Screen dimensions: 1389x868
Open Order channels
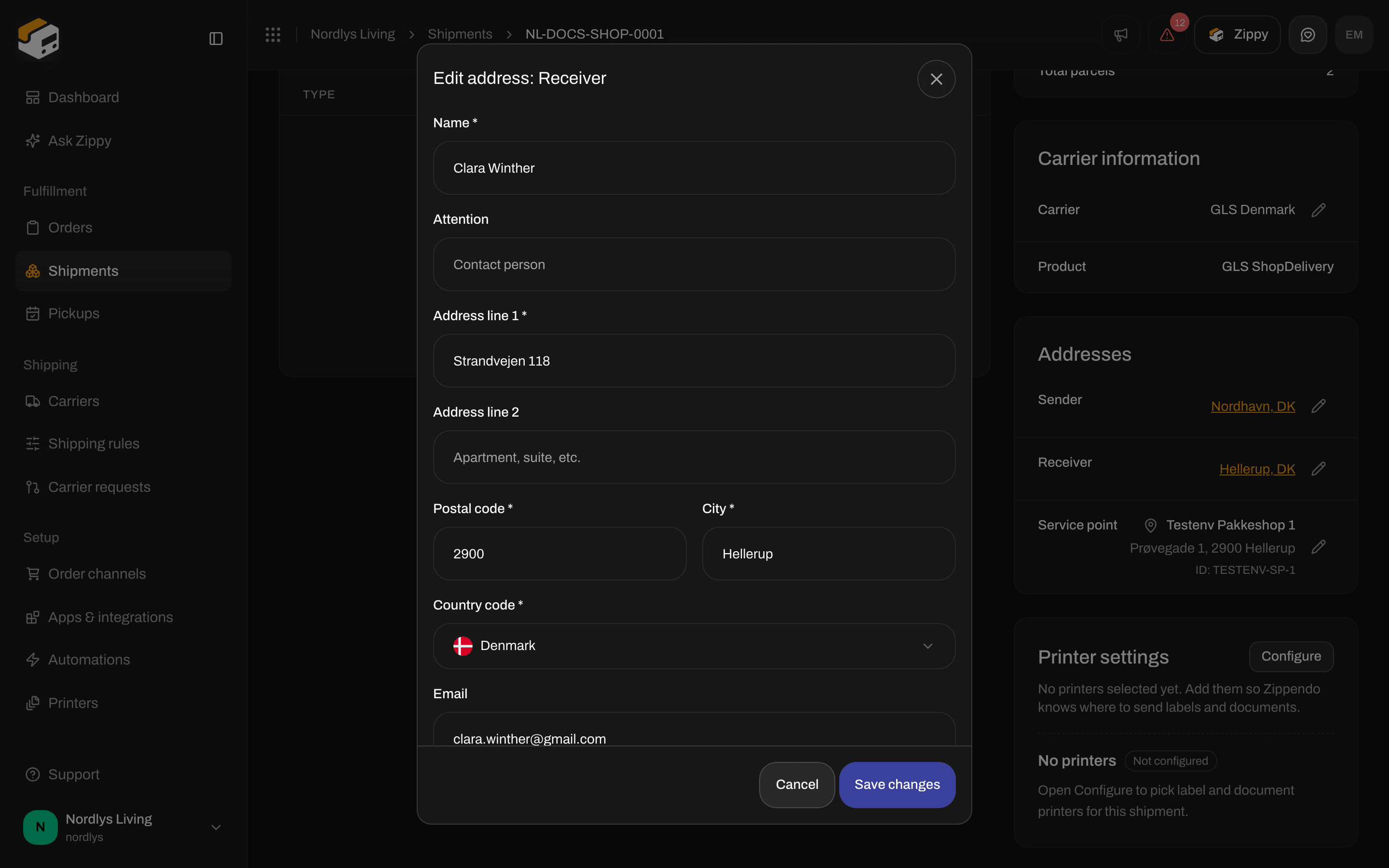[123, 574]
